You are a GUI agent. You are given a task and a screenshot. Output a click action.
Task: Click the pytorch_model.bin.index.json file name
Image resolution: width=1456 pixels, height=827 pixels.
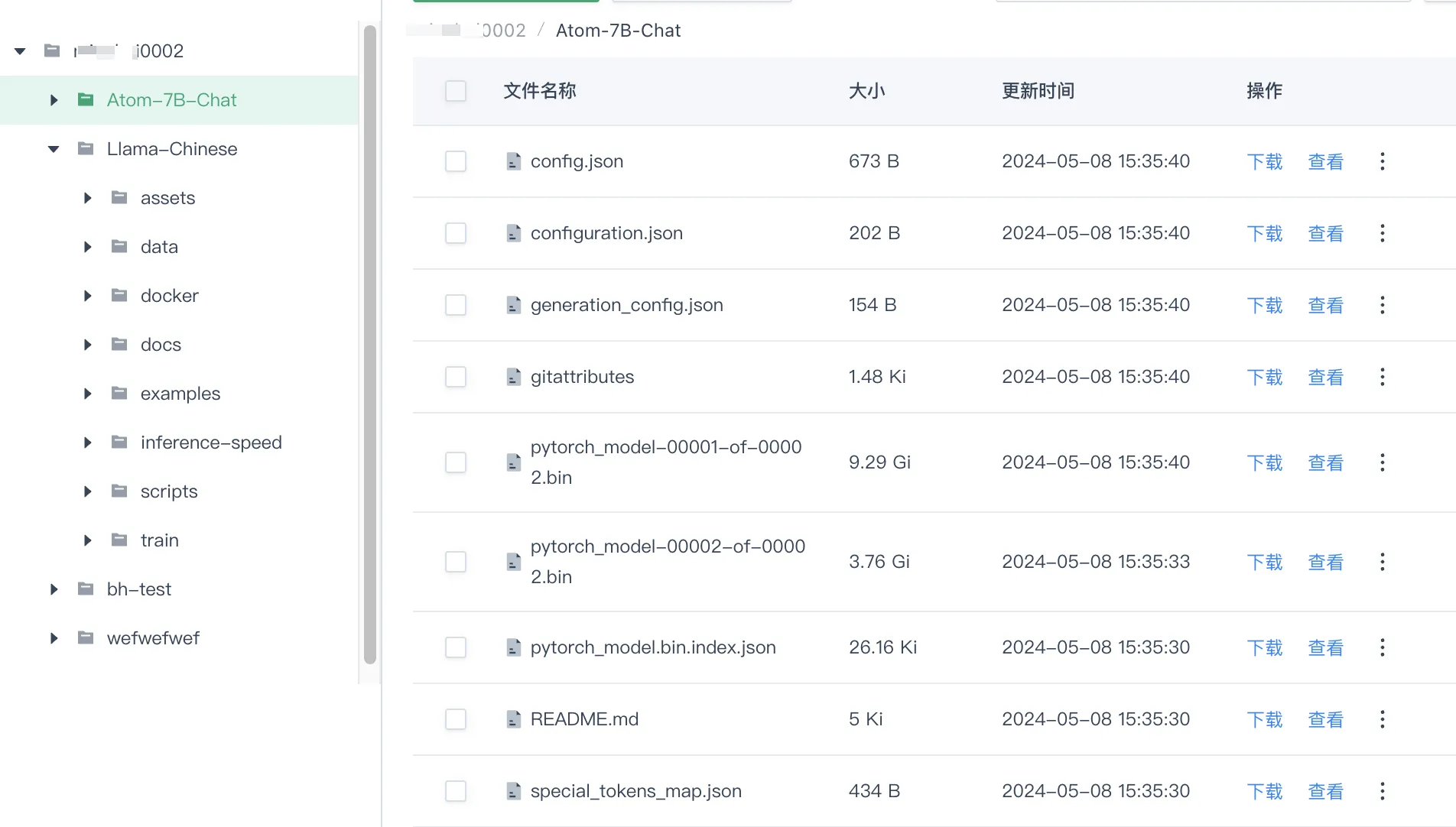point(653,647)
